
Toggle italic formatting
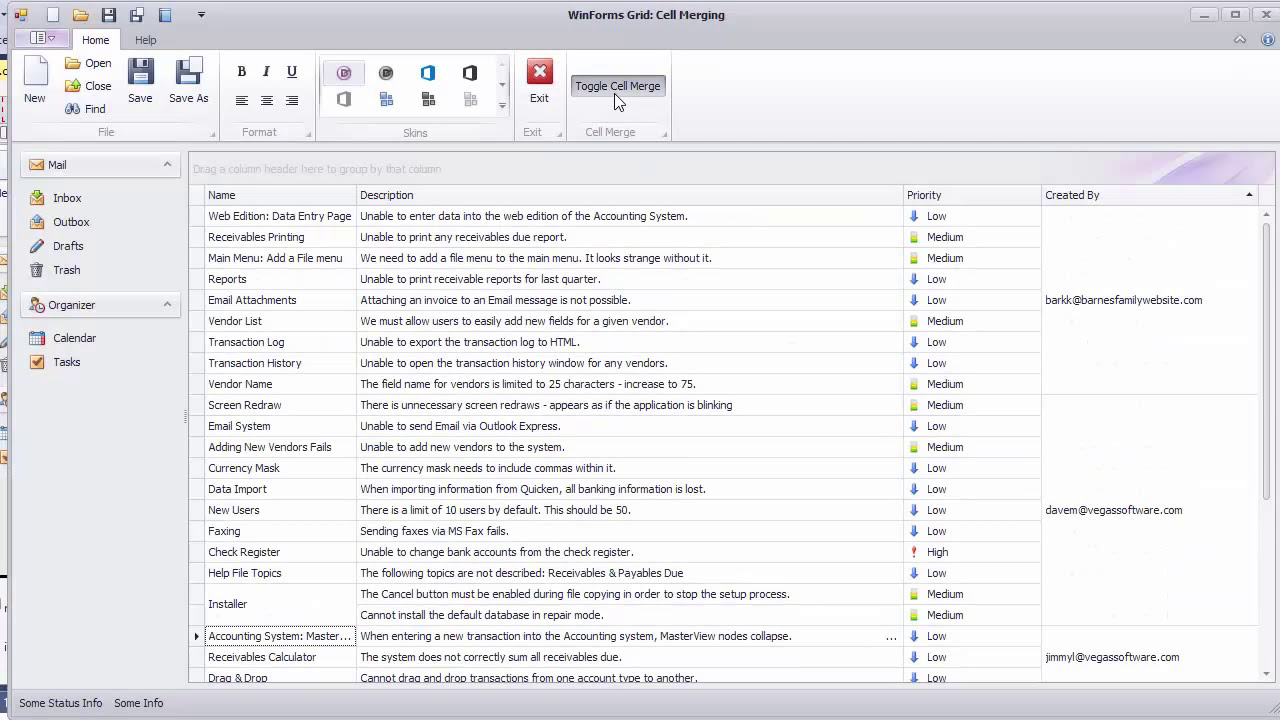point(266,72)
